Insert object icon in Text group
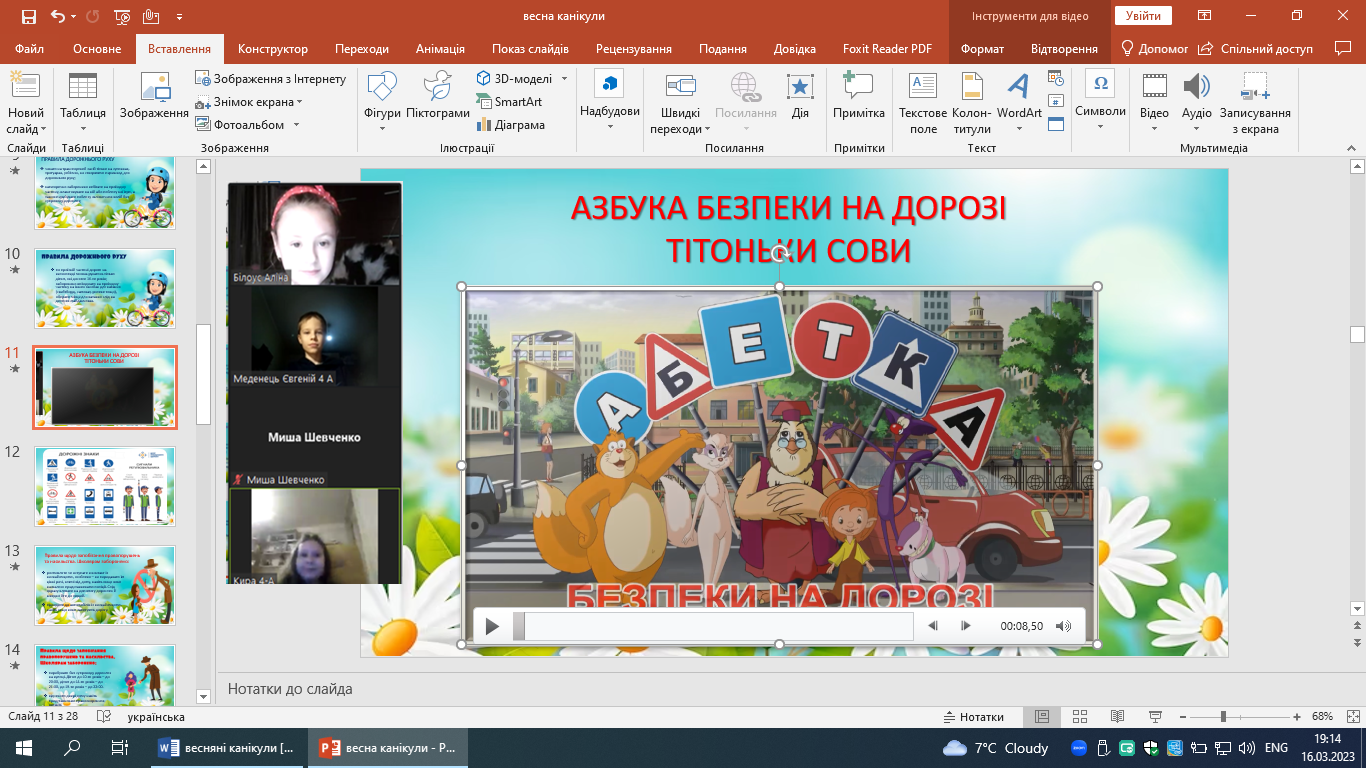1366x768 pixels. 1056,124
